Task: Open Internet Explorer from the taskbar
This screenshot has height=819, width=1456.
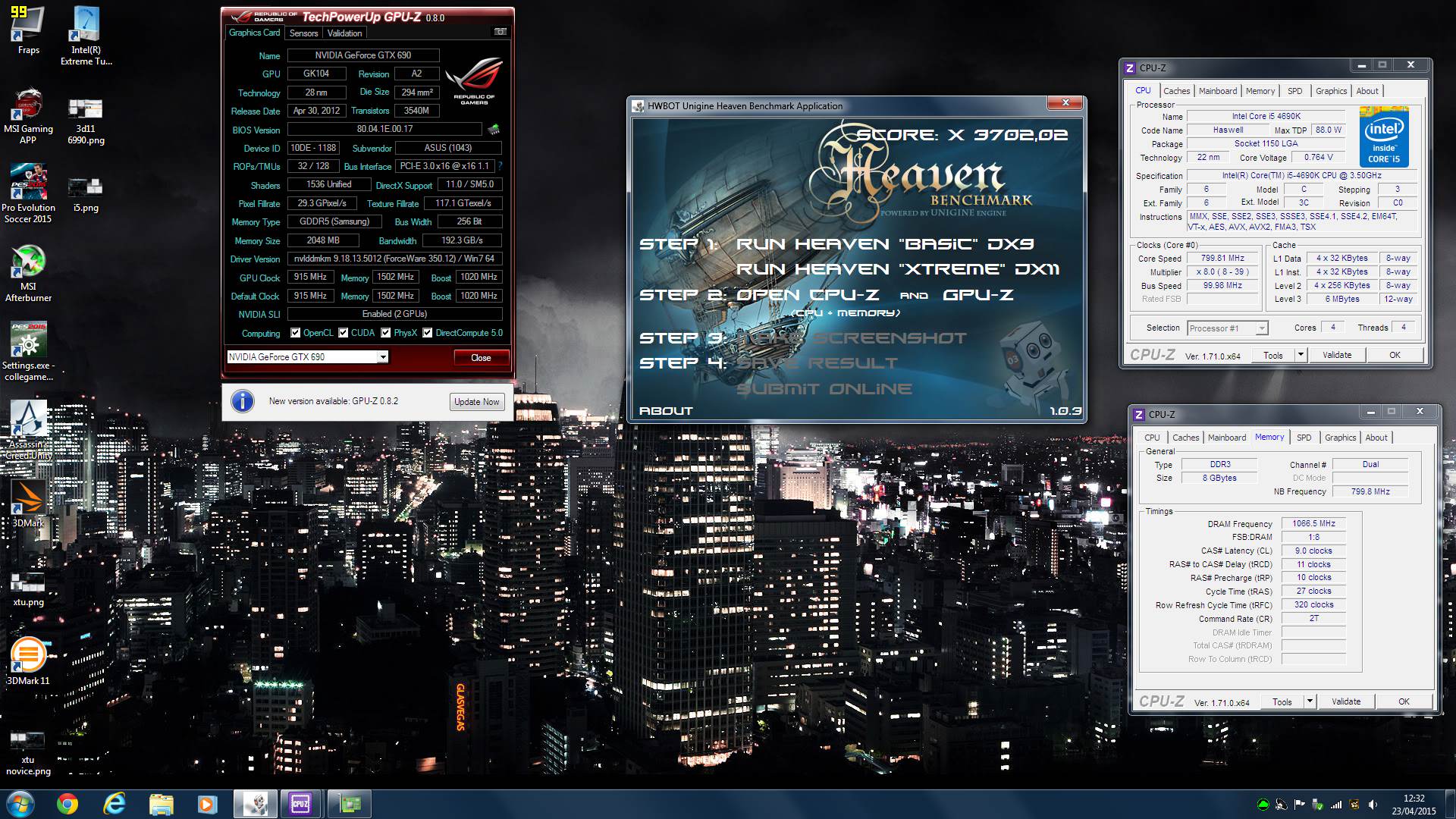Action: click(x=115, y=804)
